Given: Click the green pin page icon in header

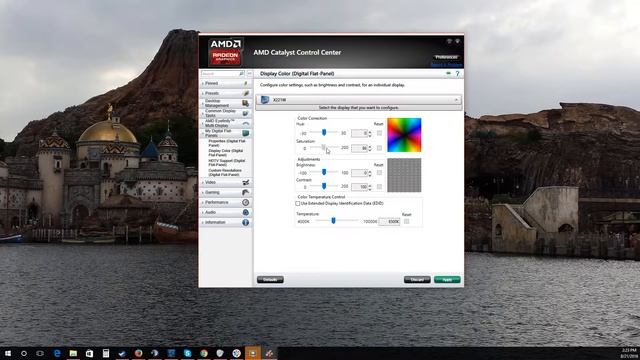Looking at the screenshot, I should tap(449, 73).
